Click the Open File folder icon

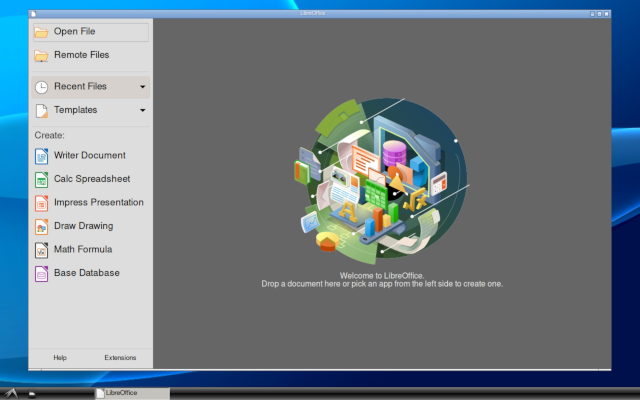pos(41,32)
